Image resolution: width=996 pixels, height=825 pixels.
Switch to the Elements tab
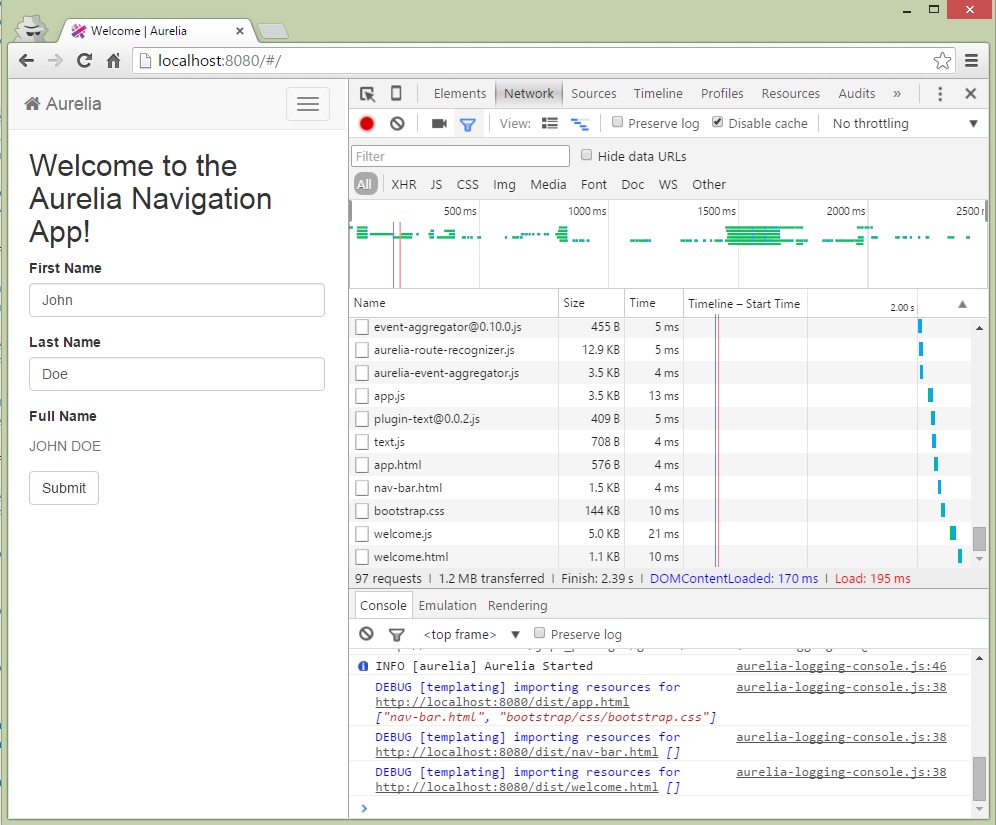[x=459, y=93]
